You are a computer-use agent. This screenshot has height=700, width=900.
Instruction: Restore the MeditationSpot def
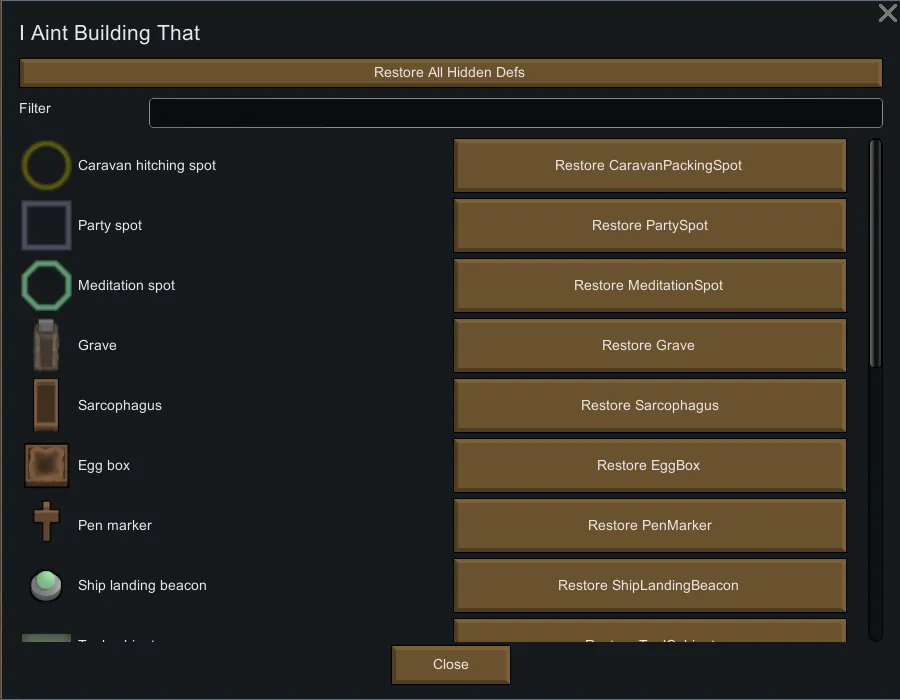[649, 286]
